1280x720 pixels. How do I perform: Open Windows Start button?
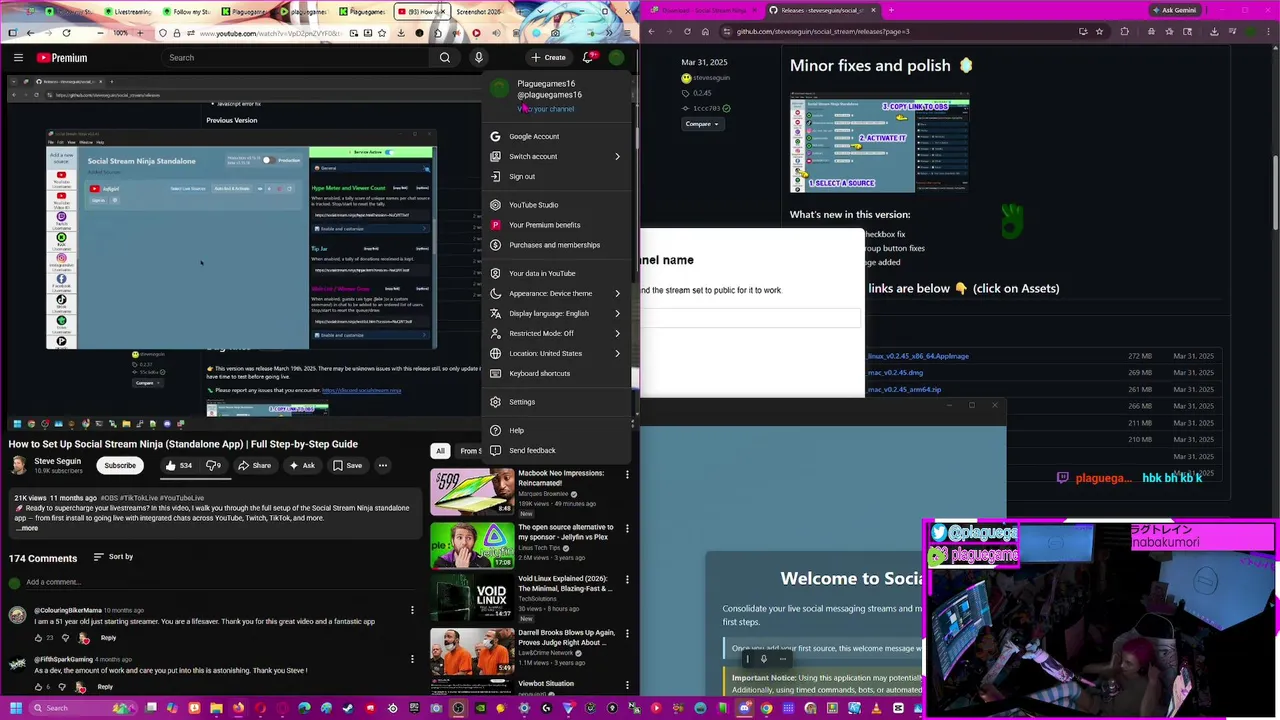tap(15, 708)
